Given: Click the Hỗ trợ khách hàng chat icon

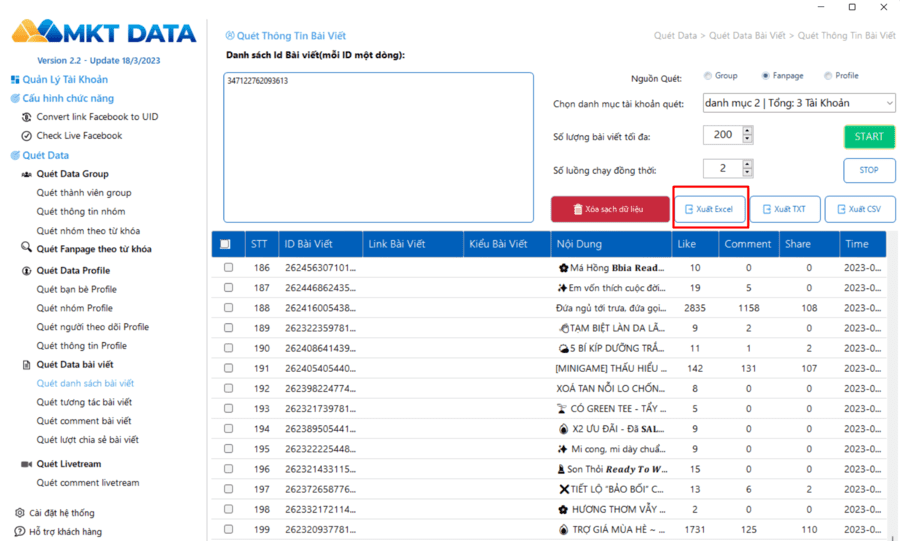Looking at the screenshot, I should coord(20,531).
